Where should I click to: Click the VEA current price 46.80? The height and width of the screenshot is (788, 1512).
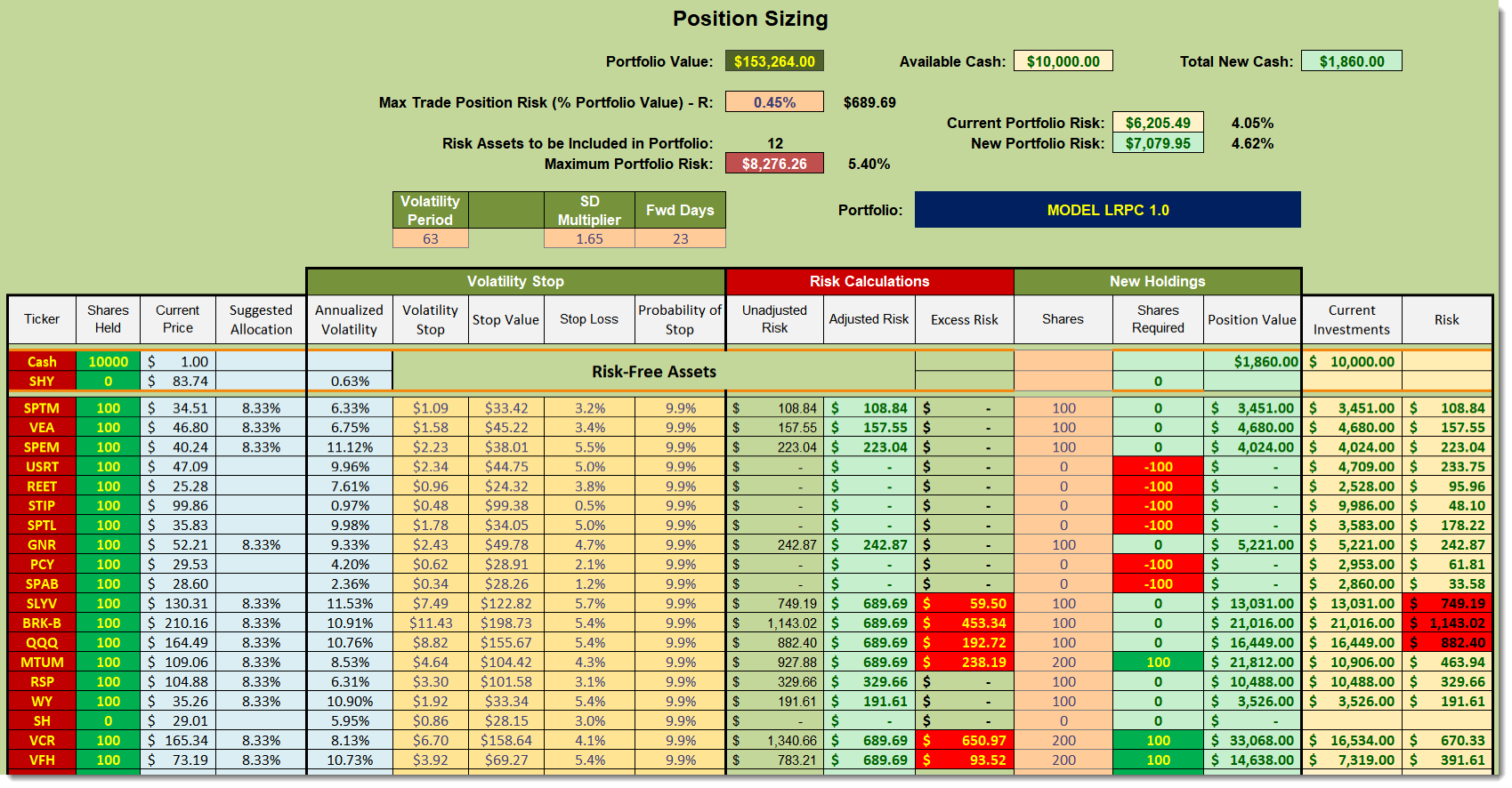178,428
